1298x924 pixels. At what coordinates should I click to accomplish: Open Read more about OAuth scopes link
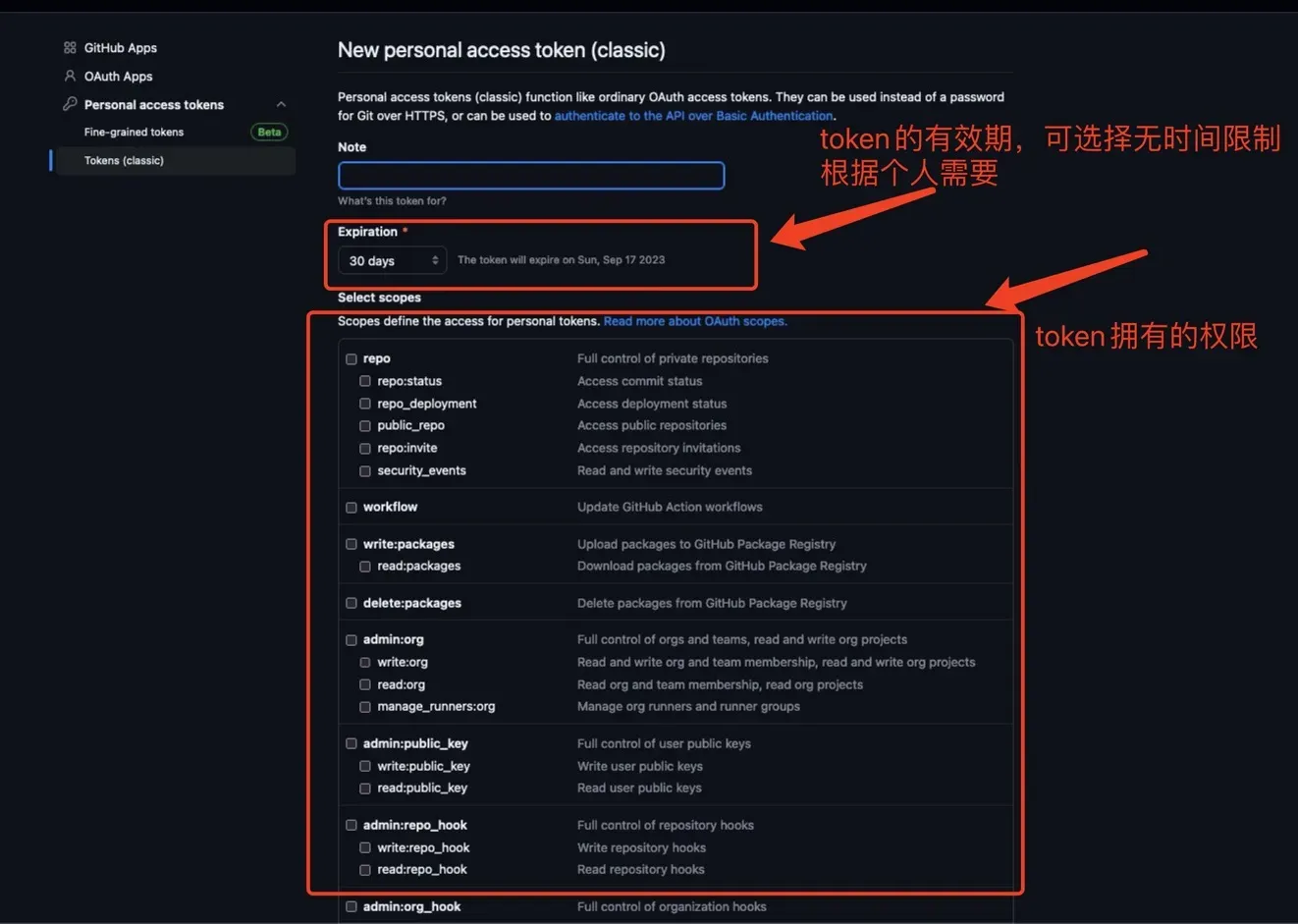[695, 321]
